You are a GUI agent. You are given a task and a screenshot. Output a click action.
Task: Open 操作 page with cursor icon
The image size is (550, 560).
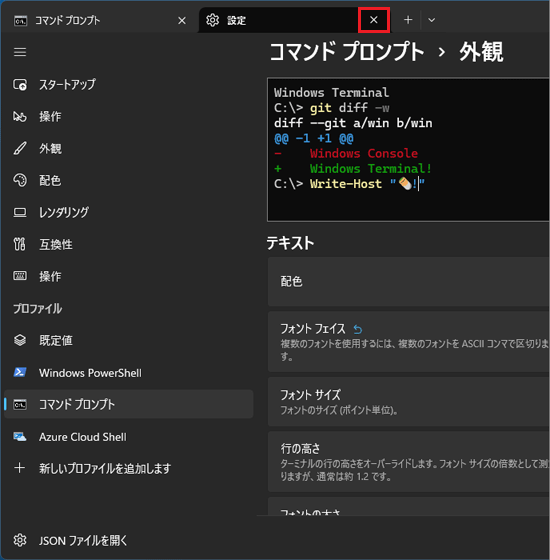[x=129, y=116]
